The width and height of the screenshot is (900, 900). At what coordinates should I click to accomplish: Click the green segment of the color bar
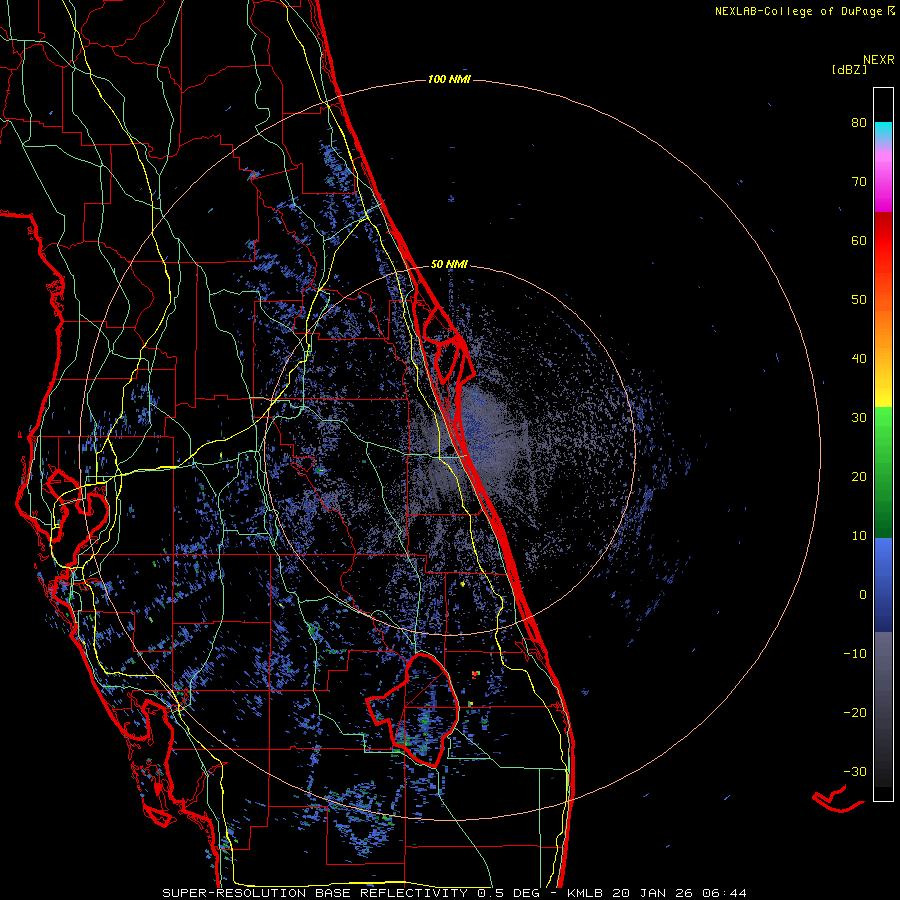(x=883, y=472)
